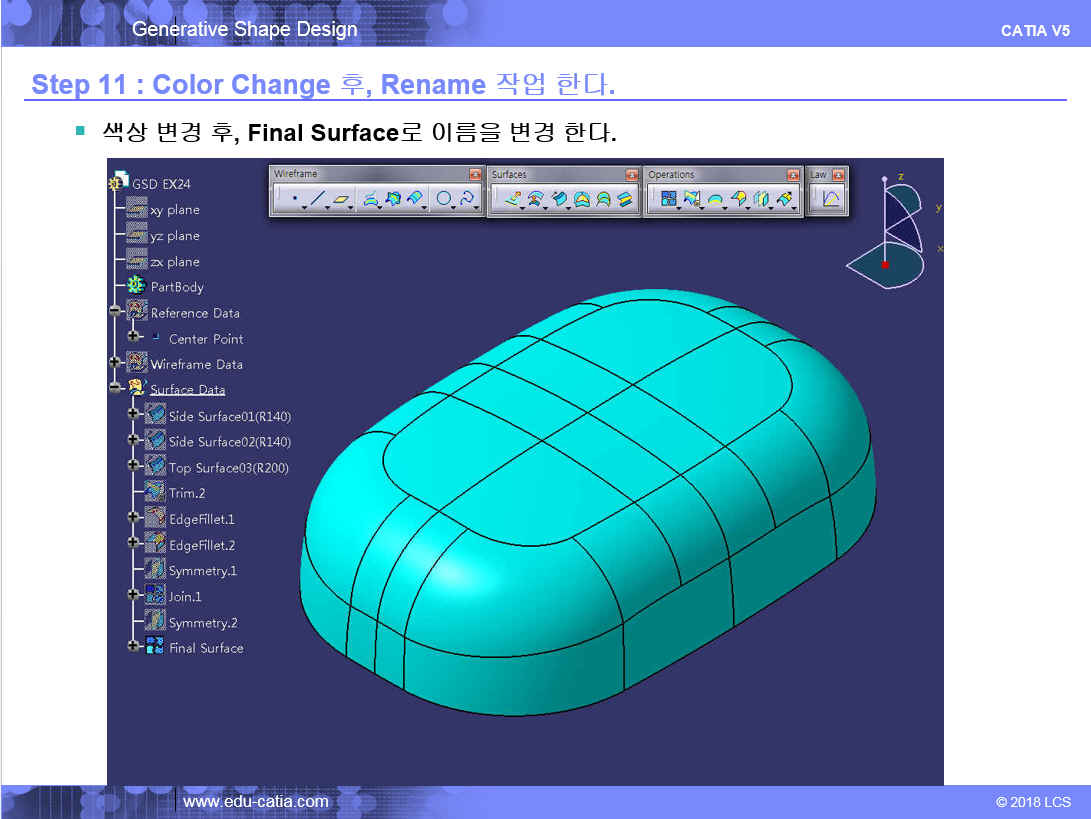Image resolution: width=1091 pixels, height=819 pixels.
Task: Click the Plane tool icon
Action: [x=342, y=199]
